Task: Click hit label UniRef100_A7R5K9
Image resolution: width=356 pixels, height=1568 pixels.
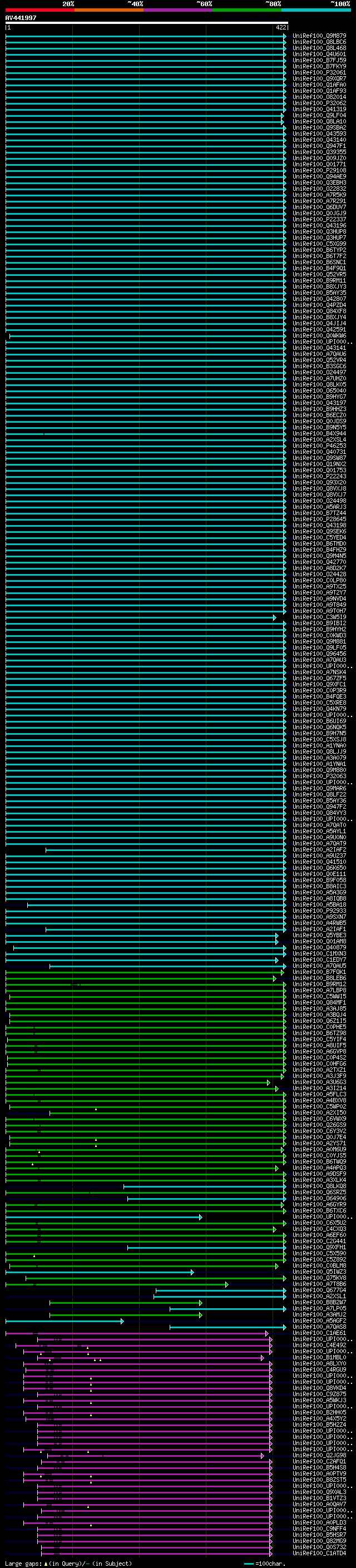Action: point(319,195)
